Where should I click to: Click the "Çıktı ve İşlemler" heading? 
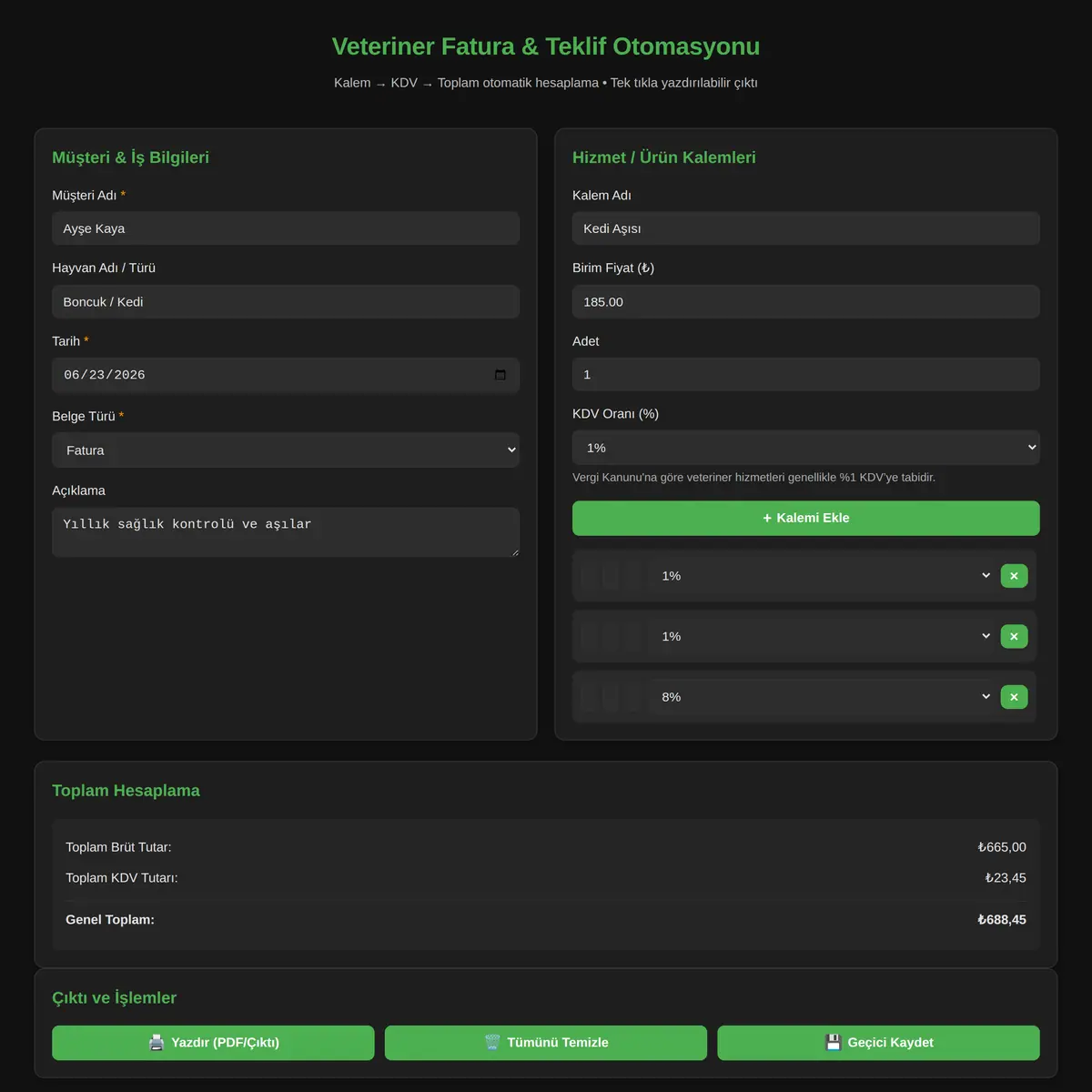tap(115, 998)
